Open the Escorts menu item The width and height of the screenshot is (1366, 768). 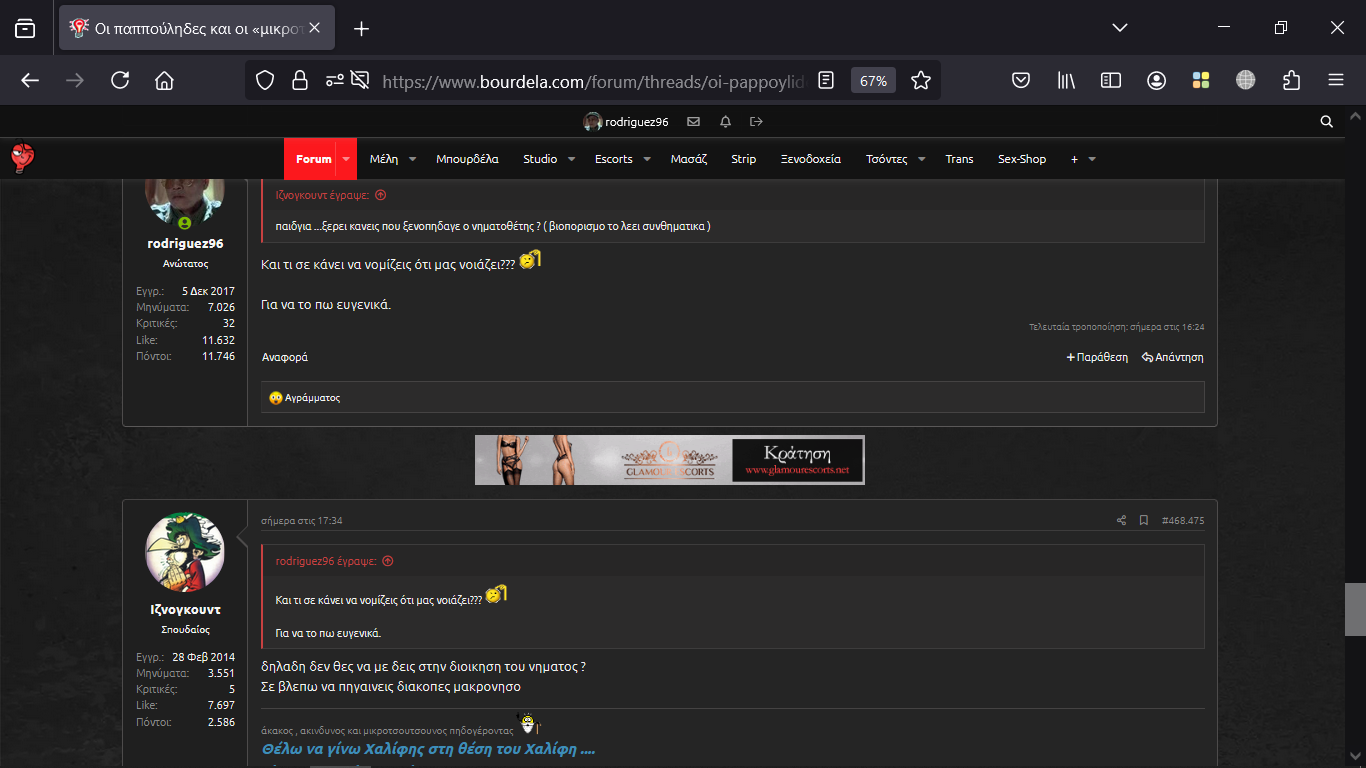coord(614,159)
